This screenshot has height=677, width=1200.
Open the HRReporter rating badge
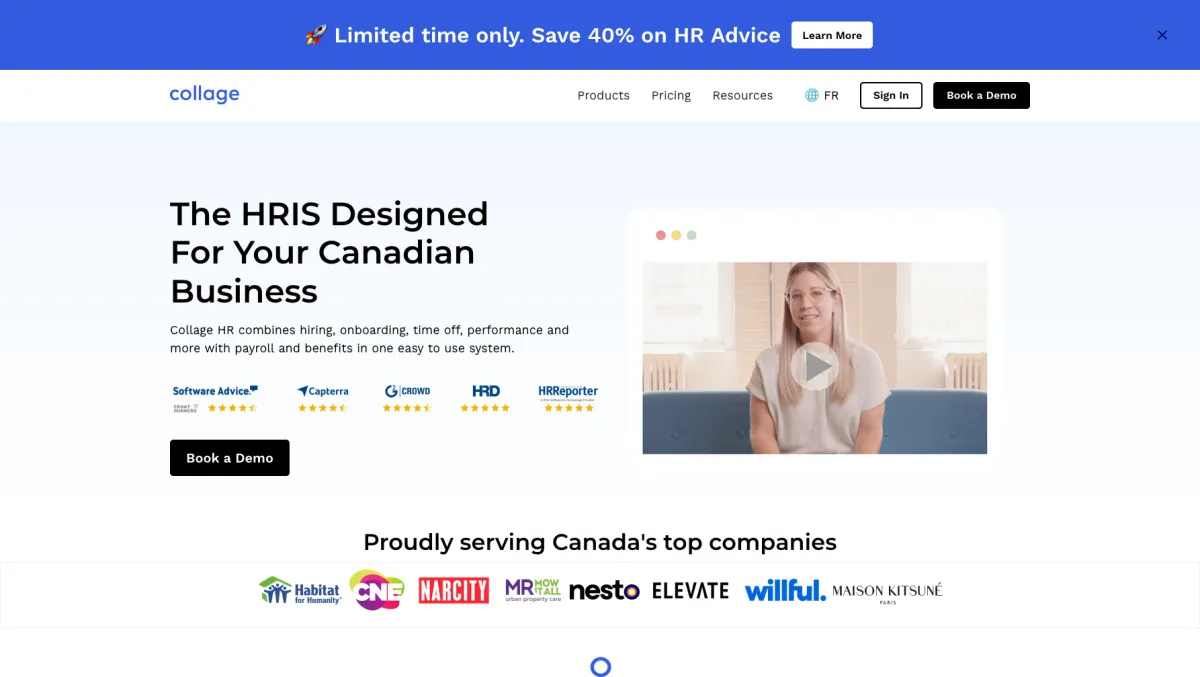pos(568,398)
